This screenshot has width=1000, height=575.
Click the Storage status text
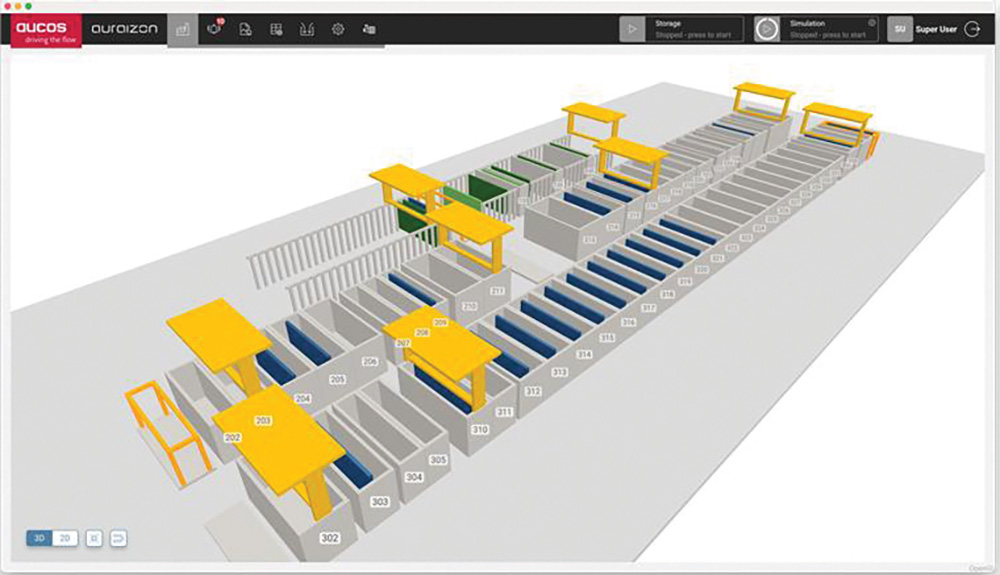(693, 35)
